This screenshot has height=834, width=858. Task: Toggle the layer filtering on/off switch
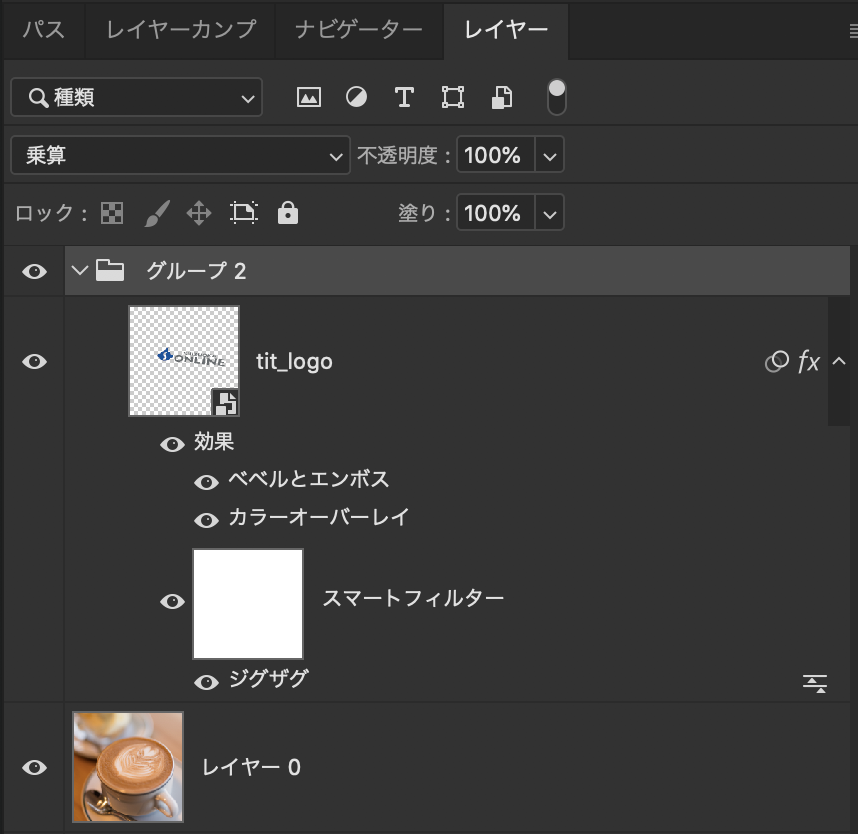point(557,97)
